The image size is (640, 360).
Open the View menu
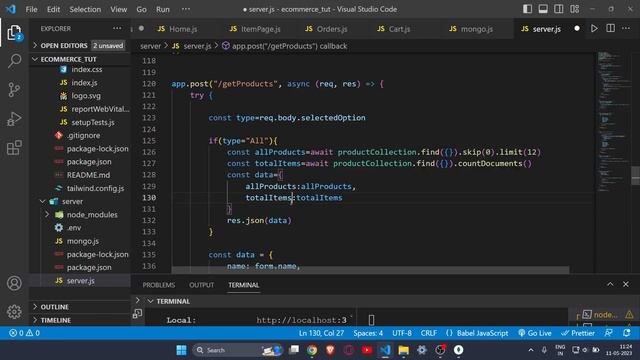[x=118, y=9]
